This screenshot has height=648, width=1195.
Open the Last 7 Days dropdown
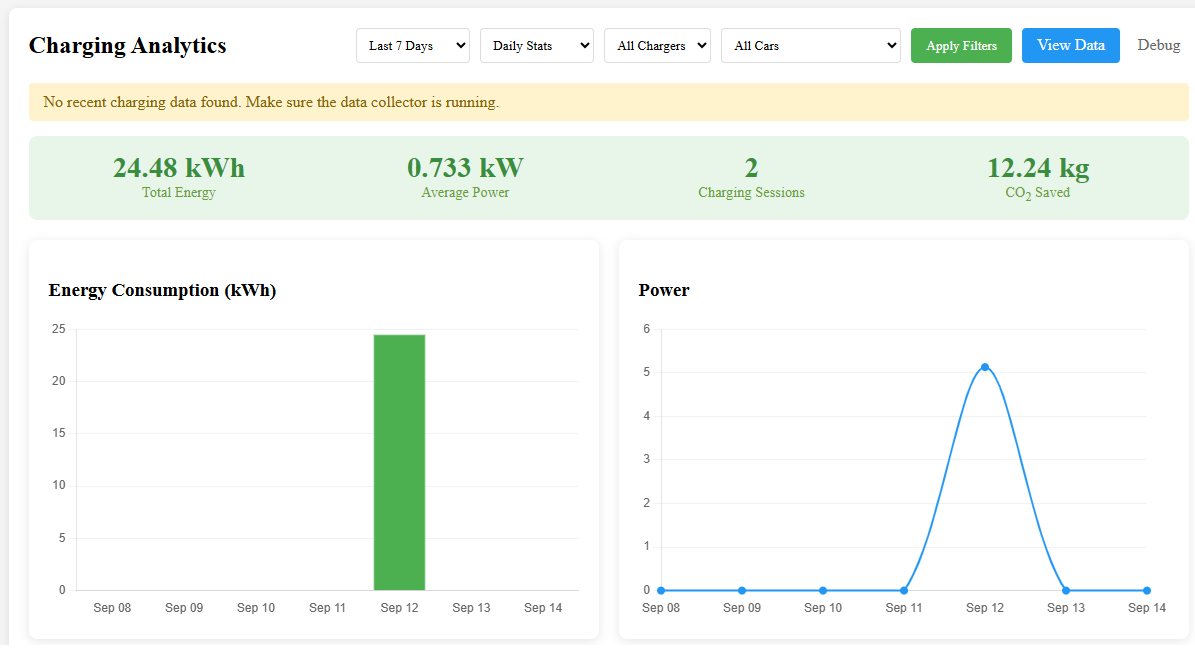[412, 46]
